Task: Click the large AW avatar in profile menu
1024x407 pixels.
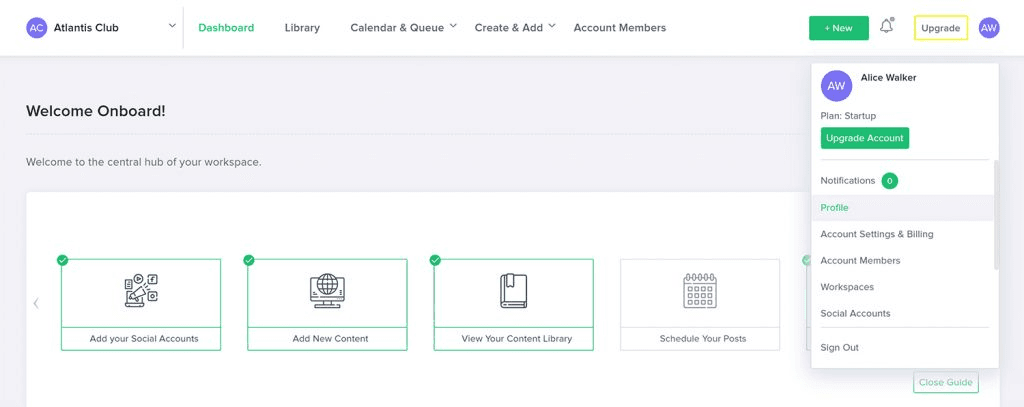Action: coord(836,86)
